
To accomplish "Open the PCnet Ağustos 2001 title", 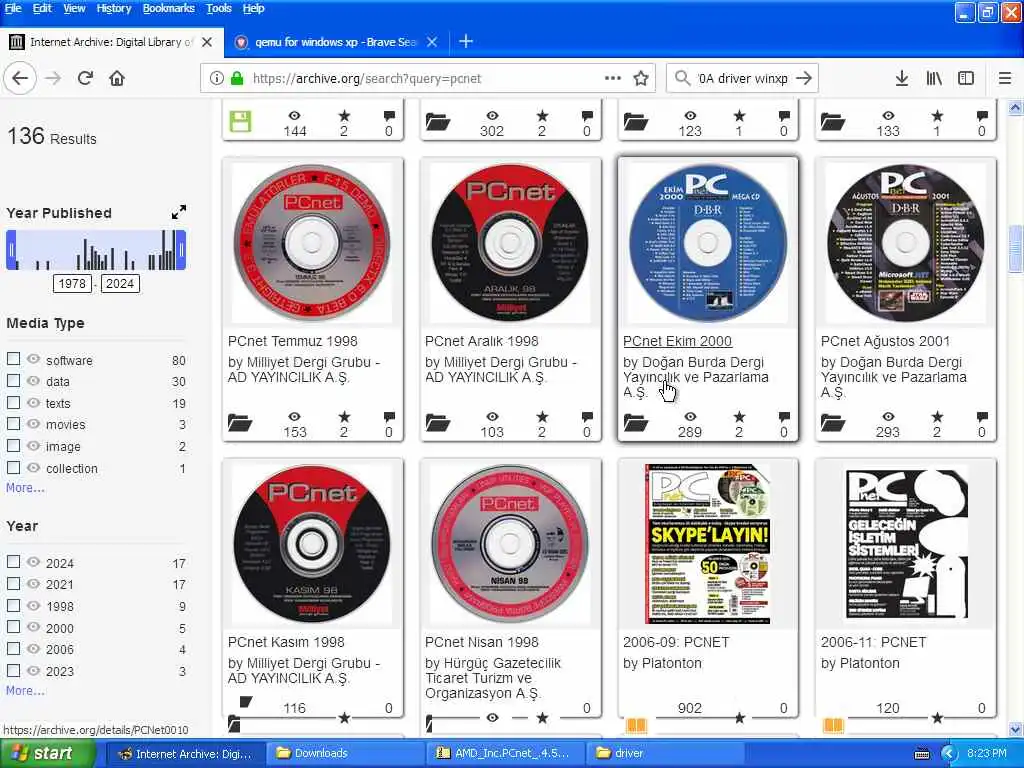I will (885, 341).
